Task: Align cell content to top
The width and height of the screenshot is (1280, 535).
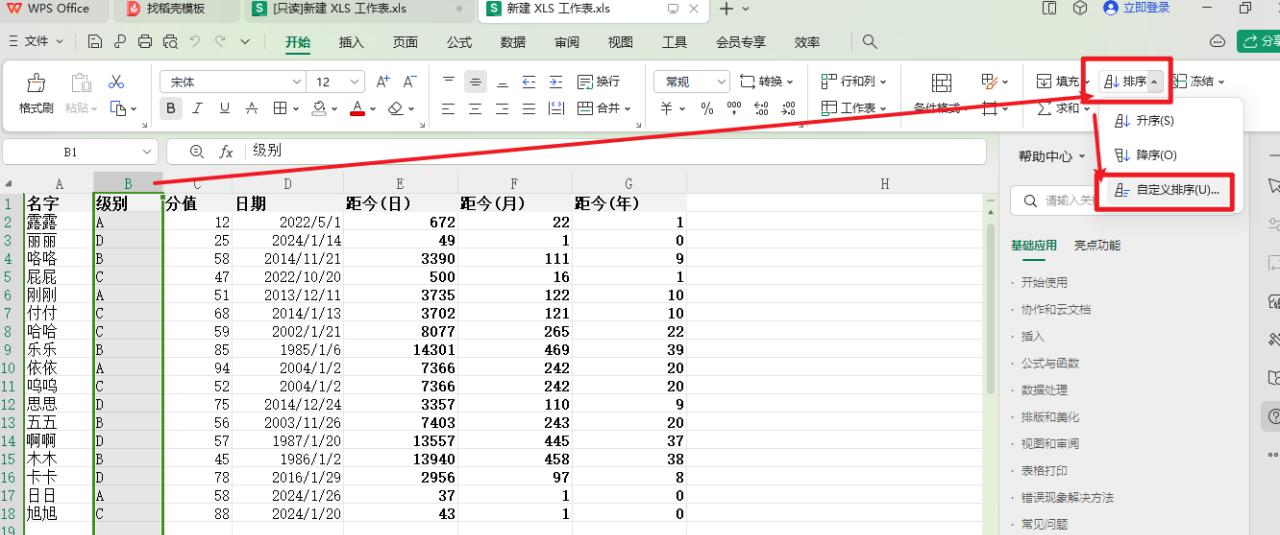Action: point(449,82)
